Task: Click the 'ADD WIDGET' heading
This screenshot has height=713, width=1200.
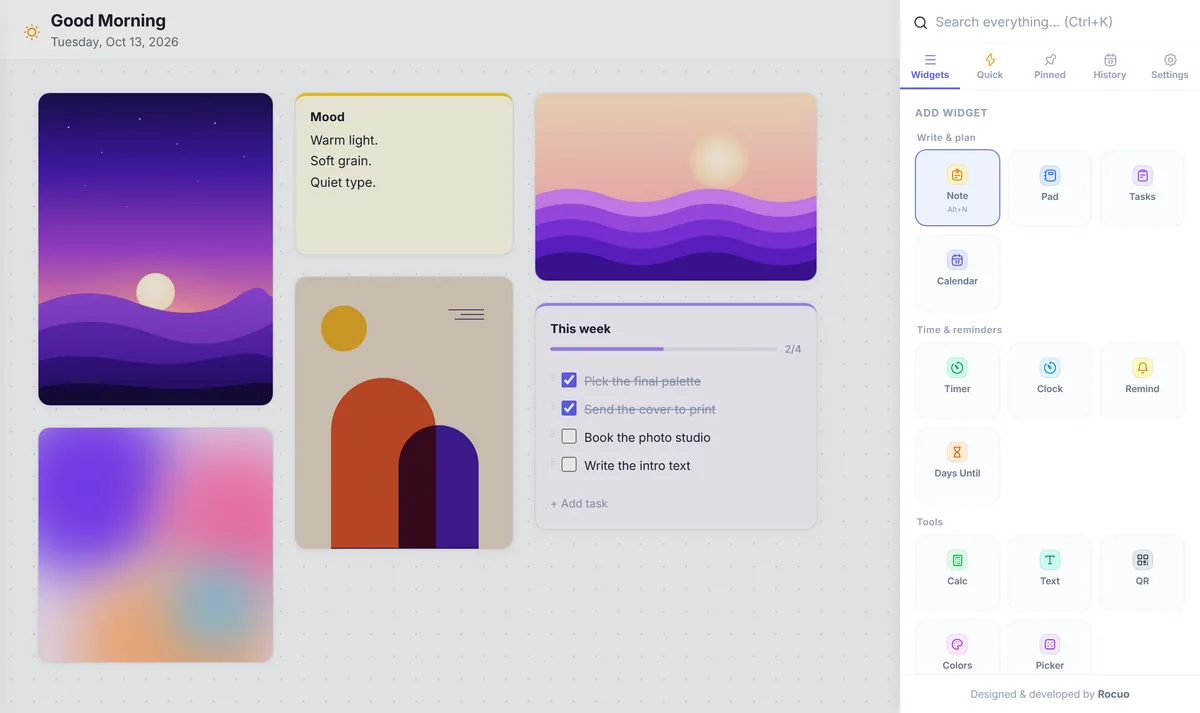Action: 951,113
